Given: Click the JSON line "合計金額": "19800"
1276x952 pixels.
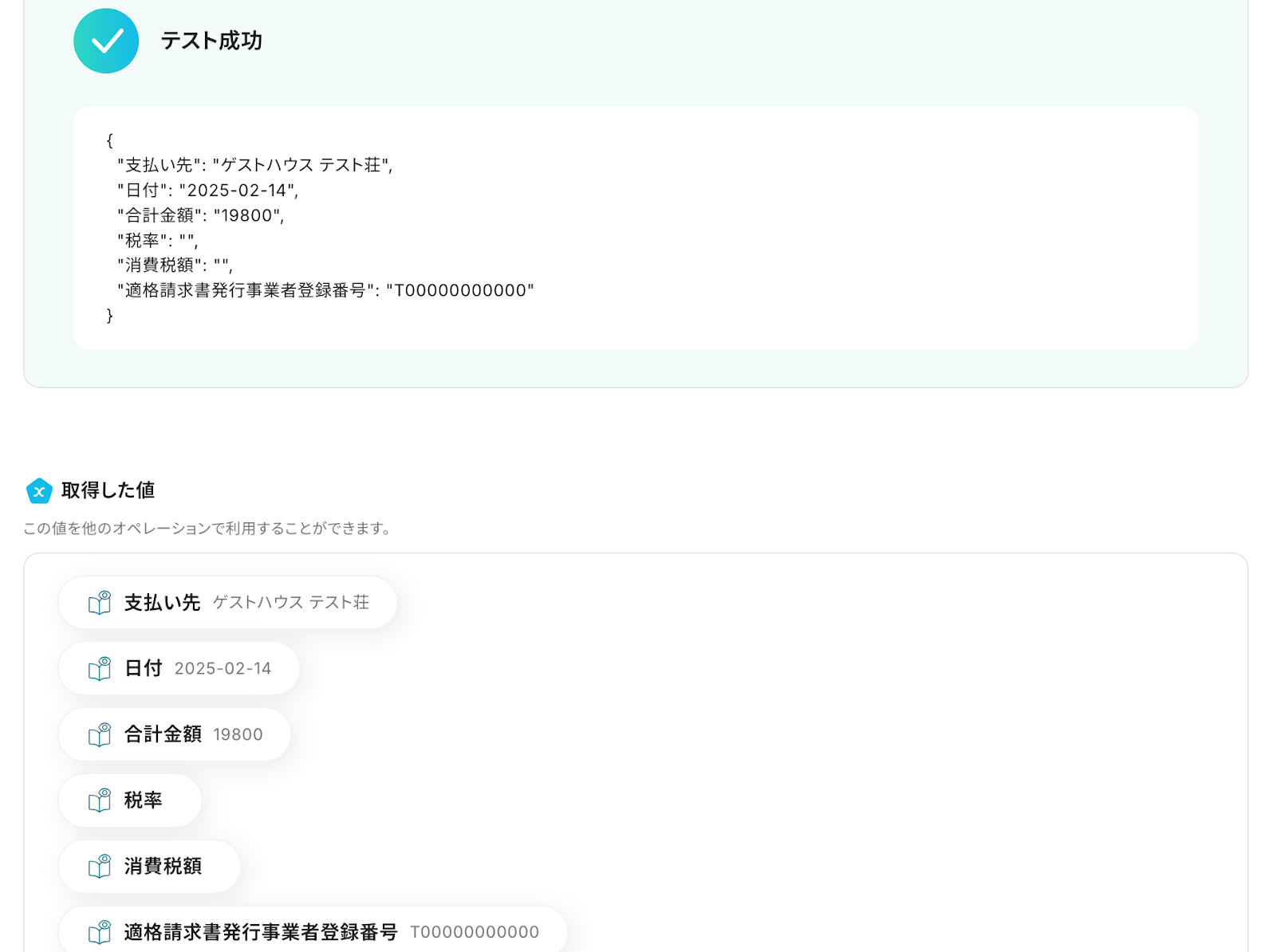Looking at the screenshot, I should (201, 215).
